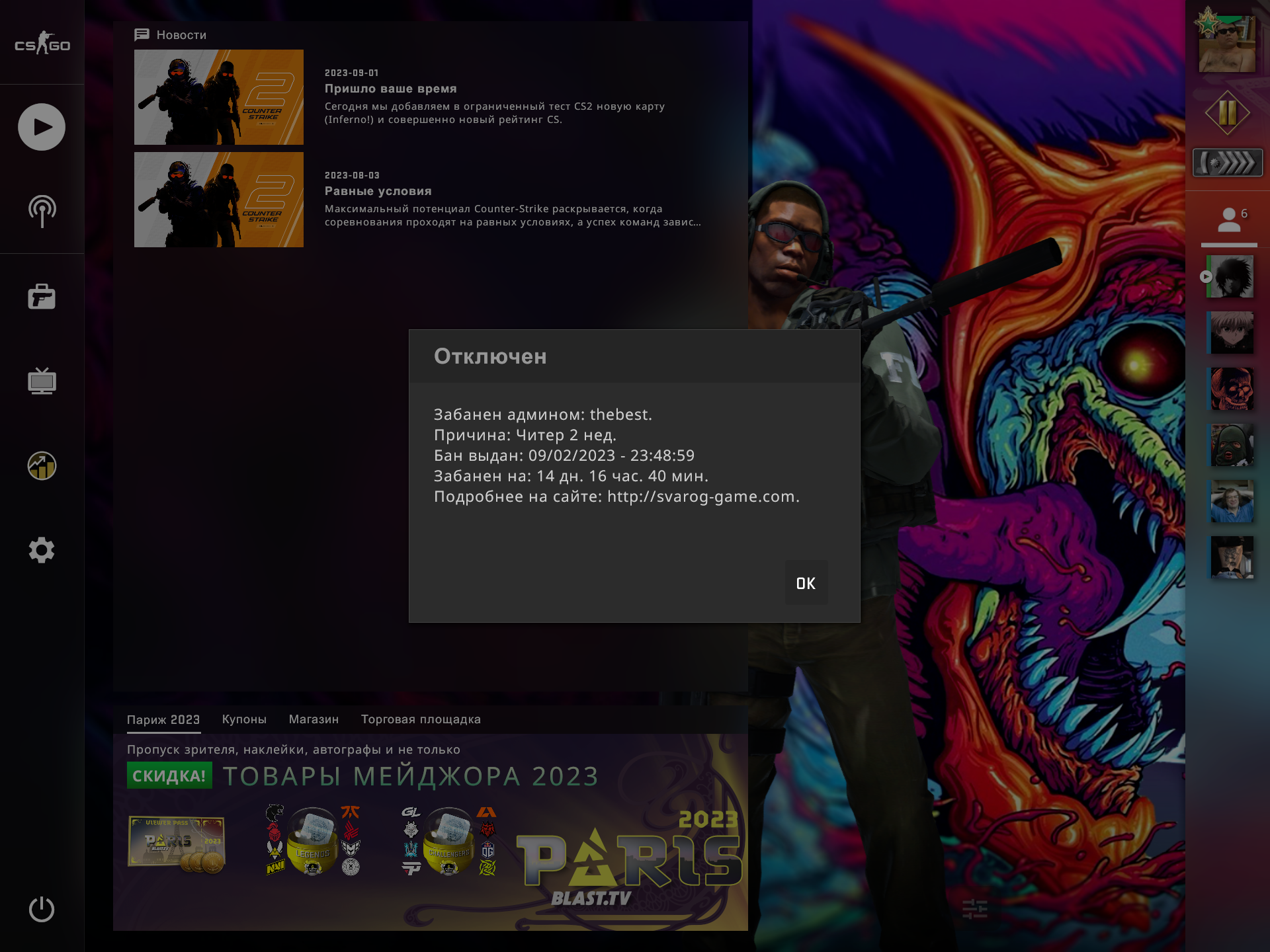Click the power quit icon
The height and width of the screenshot is (952, 1270).
tap(42, 909)
